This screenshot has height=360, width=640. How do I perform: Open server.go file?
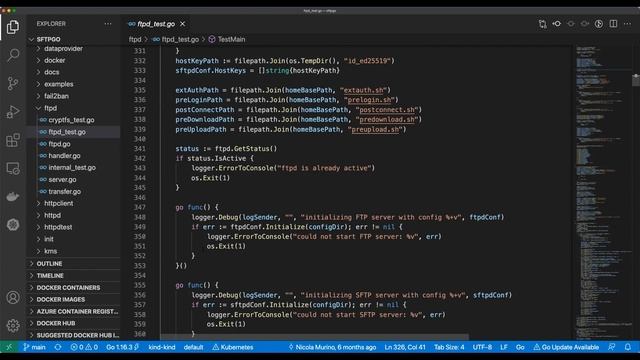tap(73, 180)
